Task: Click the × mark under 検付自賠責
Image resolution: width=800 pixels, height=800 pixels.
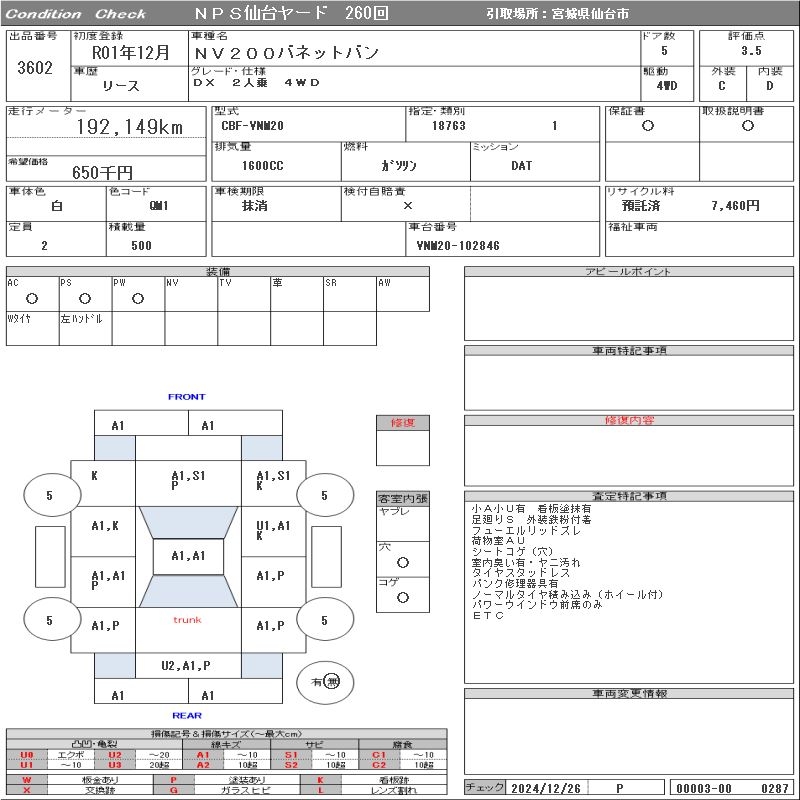Action: click(408, 206)
